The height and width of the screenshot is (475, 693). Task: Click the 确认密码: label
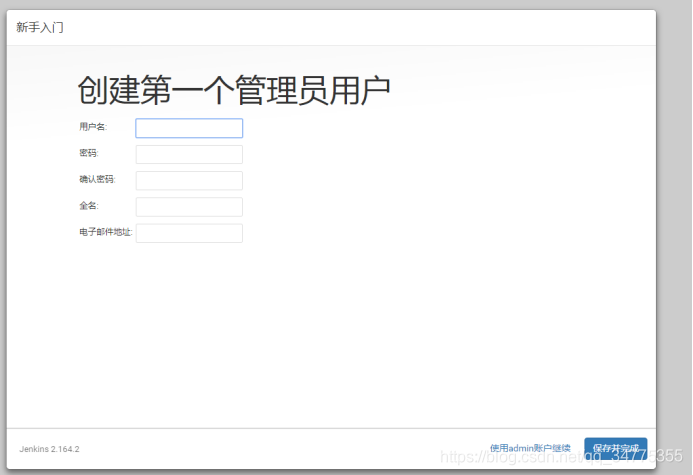point(97,179)
